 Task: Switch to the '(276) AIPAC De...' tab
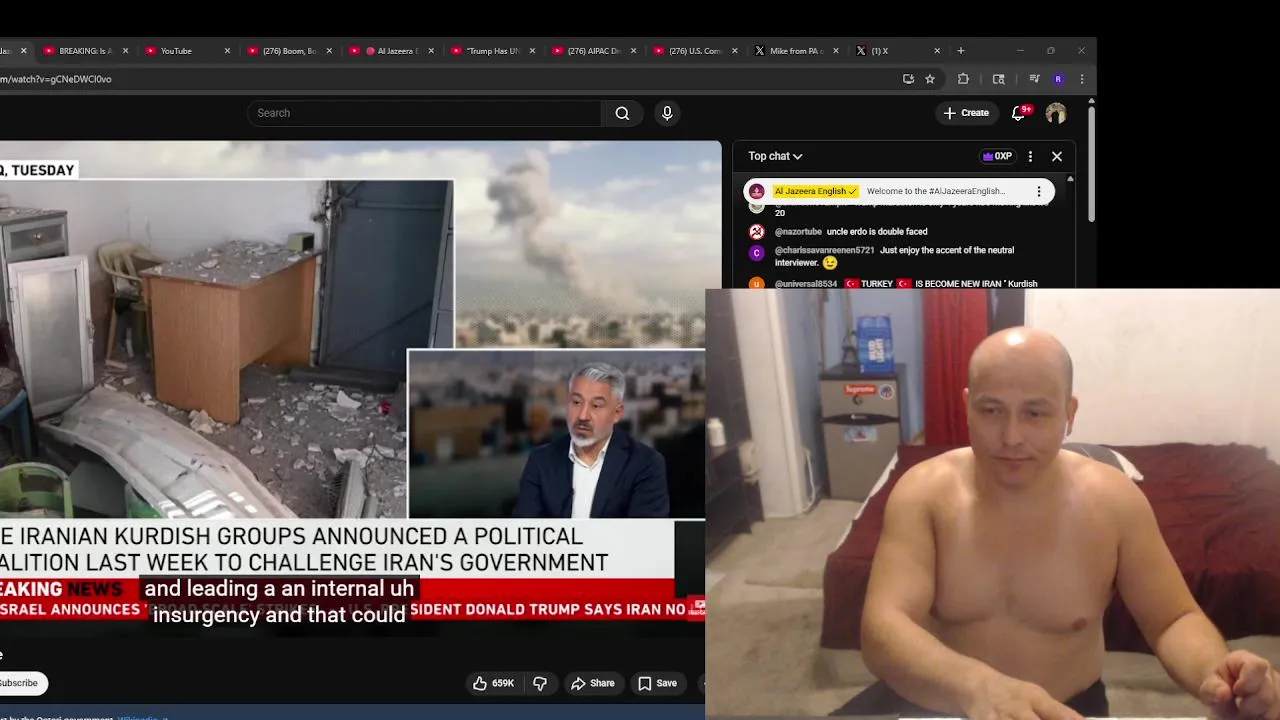[x=593, y=51]
